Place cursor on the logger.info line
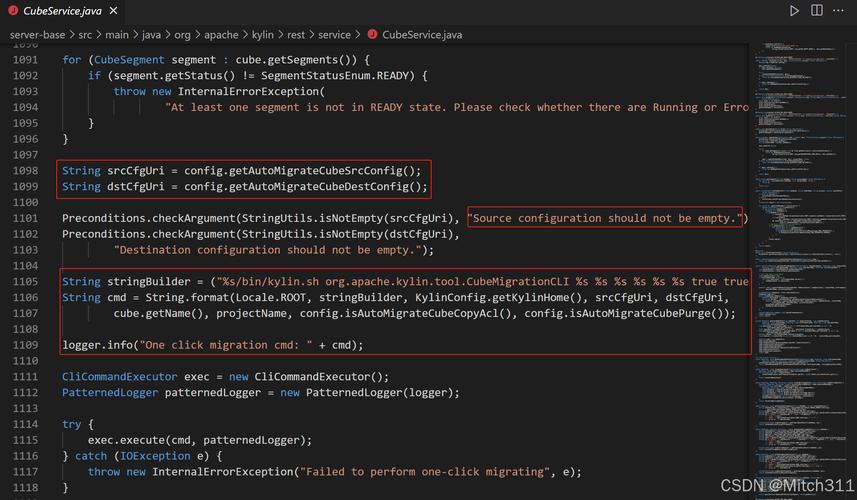The height and width of the screenshot is (500, 857). [212, 345]
